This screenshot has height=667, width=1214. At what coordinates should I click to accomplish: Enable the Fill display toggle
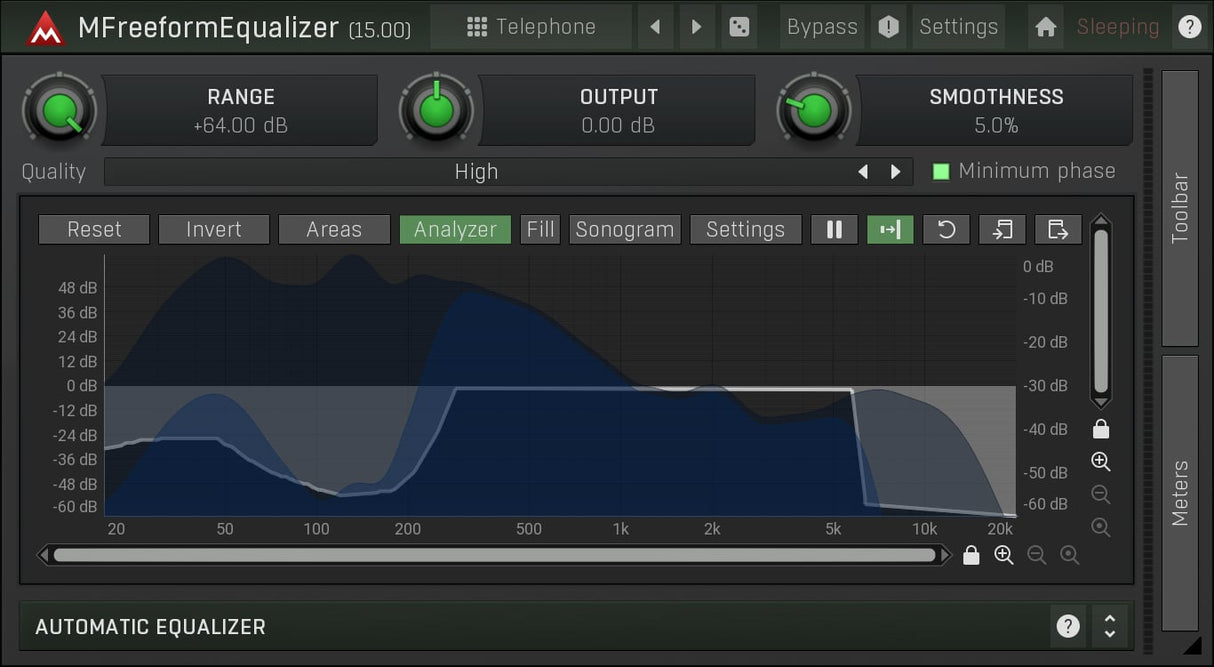540,230
